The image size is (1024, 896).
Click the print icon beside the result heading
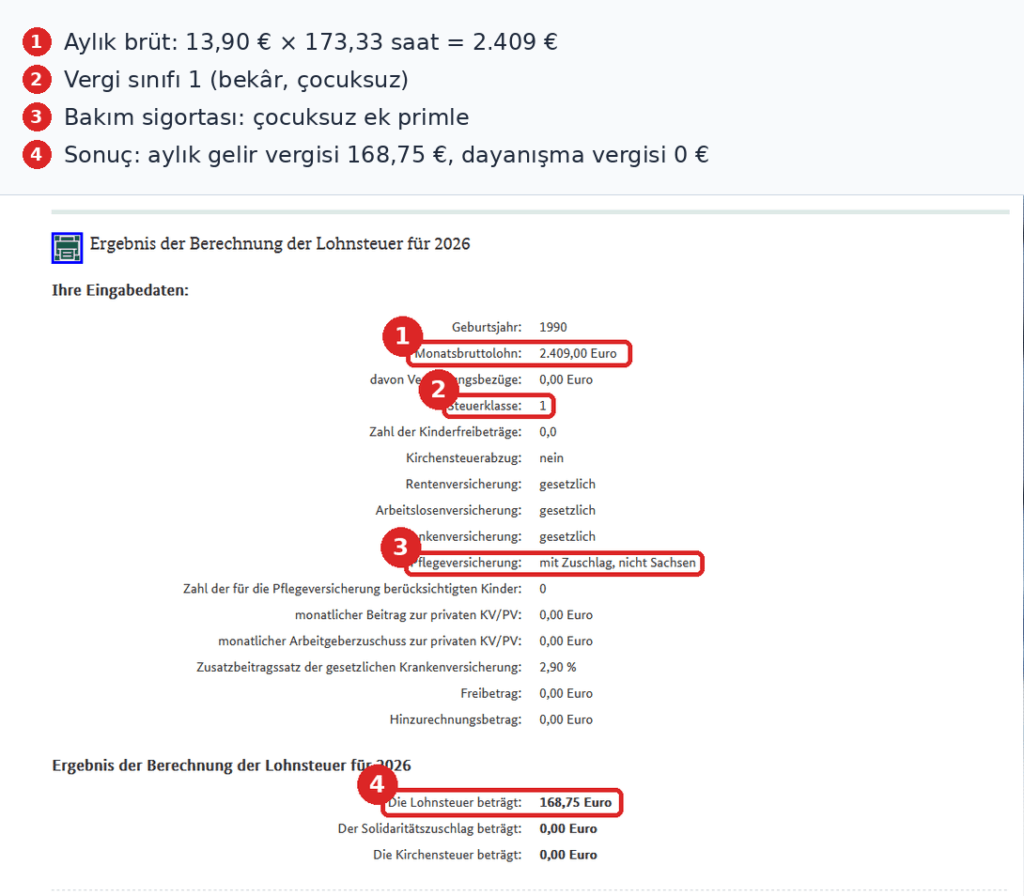click(67, 248)
